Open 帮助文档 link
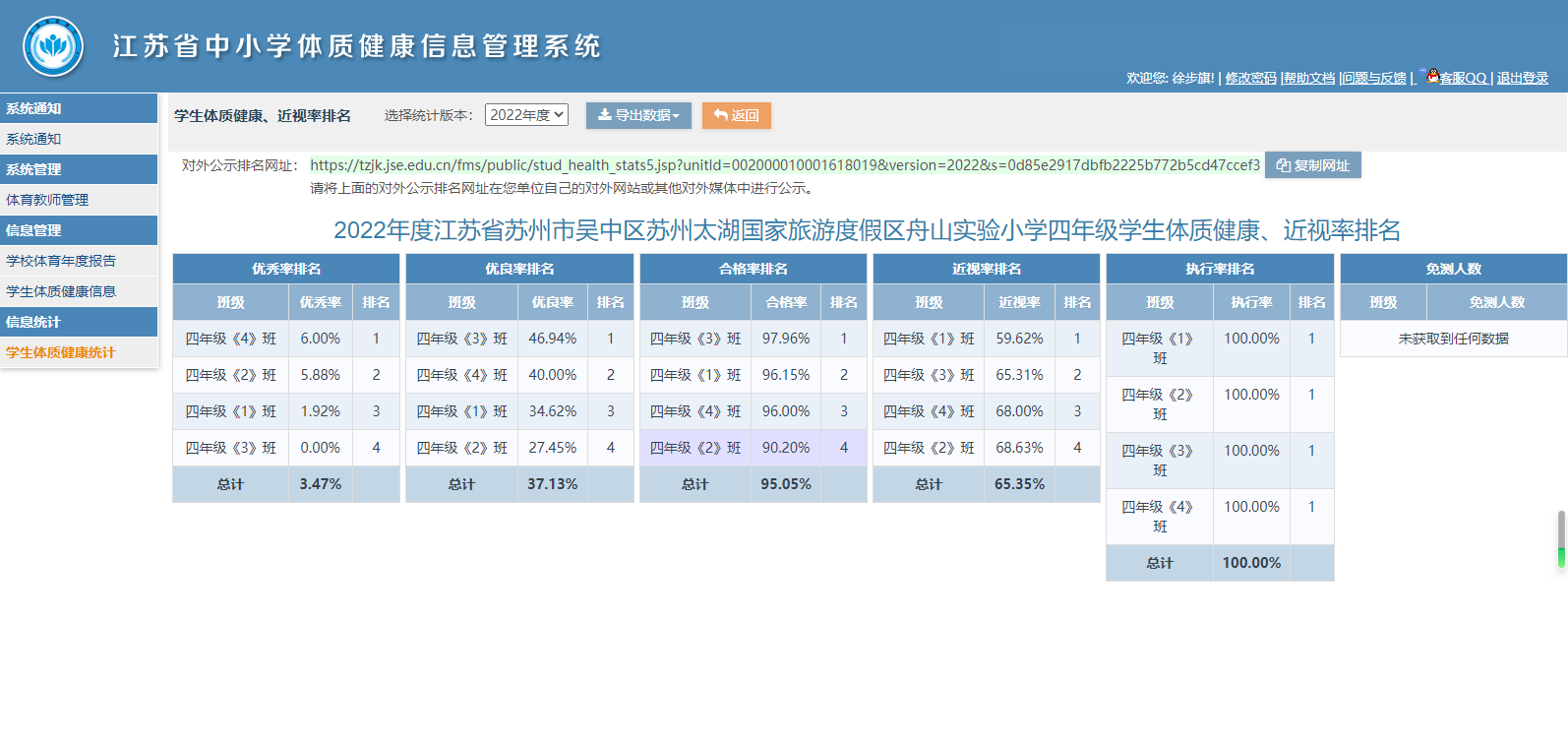 pyautogui.click(x=1309, y=78)
